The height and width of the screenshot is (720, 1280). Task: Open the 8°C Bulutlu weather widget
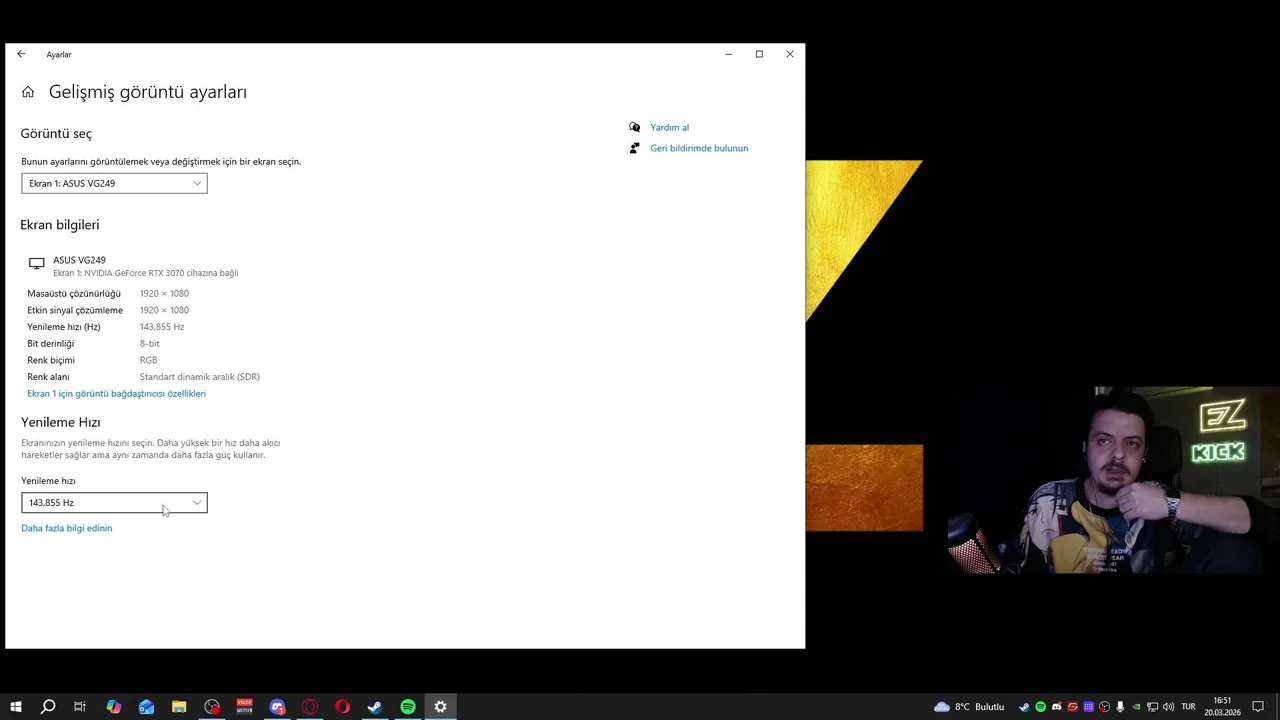969,707
